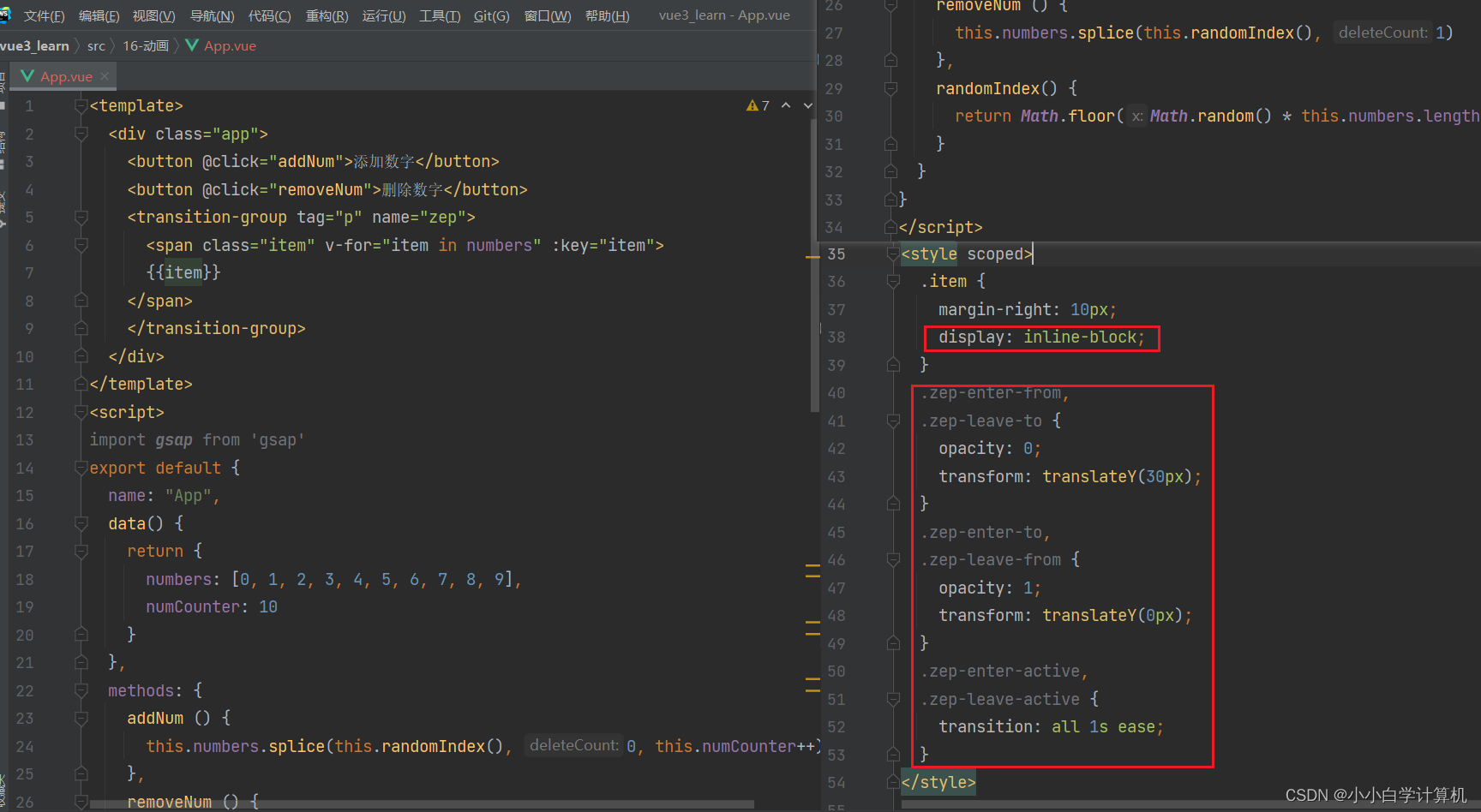Open the 工具(T) menu
This screenshot has height=812, width=1481.
pyautogui.click(x=440, y=15)
